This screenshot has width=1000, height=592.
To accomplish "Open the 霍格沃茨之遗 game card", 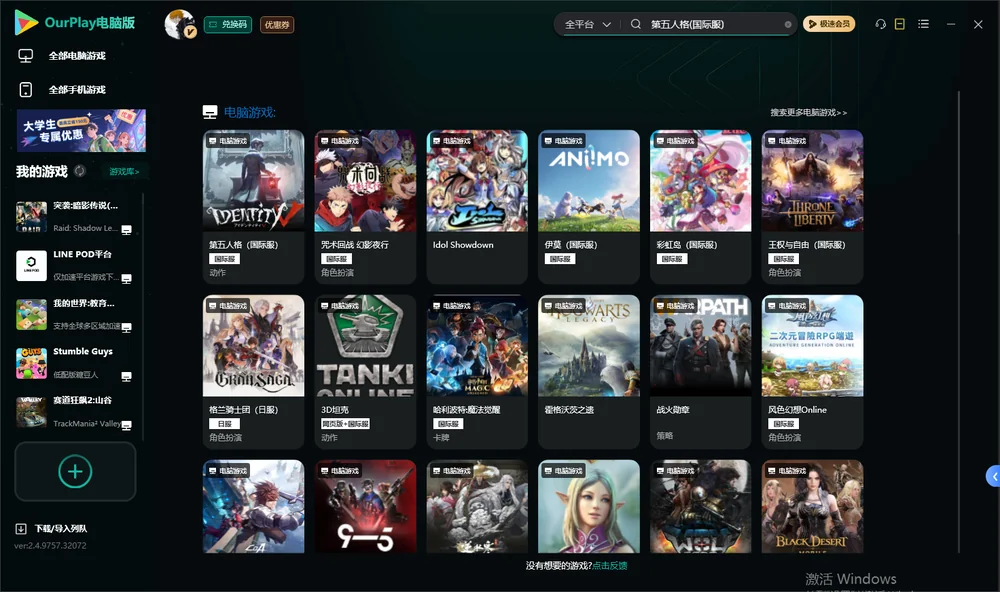I will [589, 372].
